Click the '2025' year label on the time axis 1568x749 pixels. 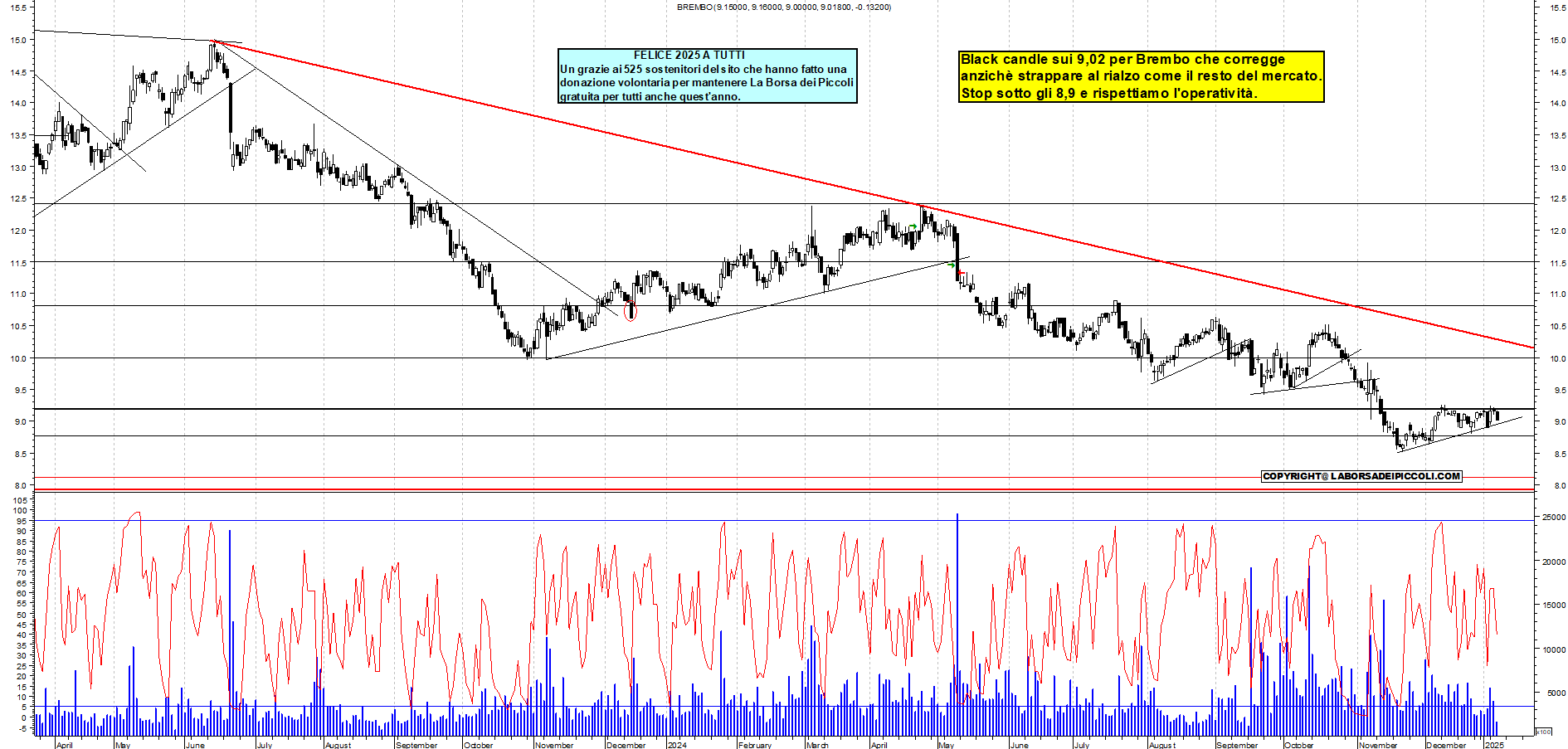pos(1494,745)
